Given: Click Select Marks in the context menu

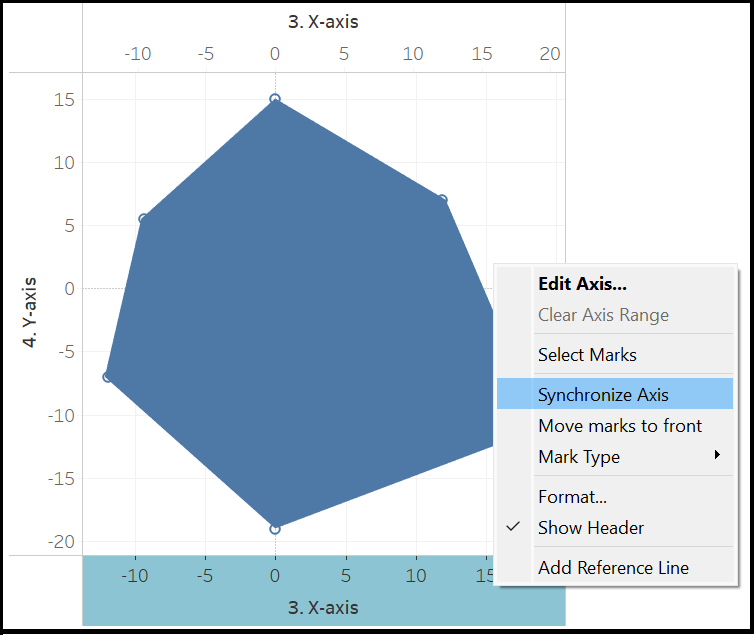Looking at the screenshot, I should (x=587, y=355).
